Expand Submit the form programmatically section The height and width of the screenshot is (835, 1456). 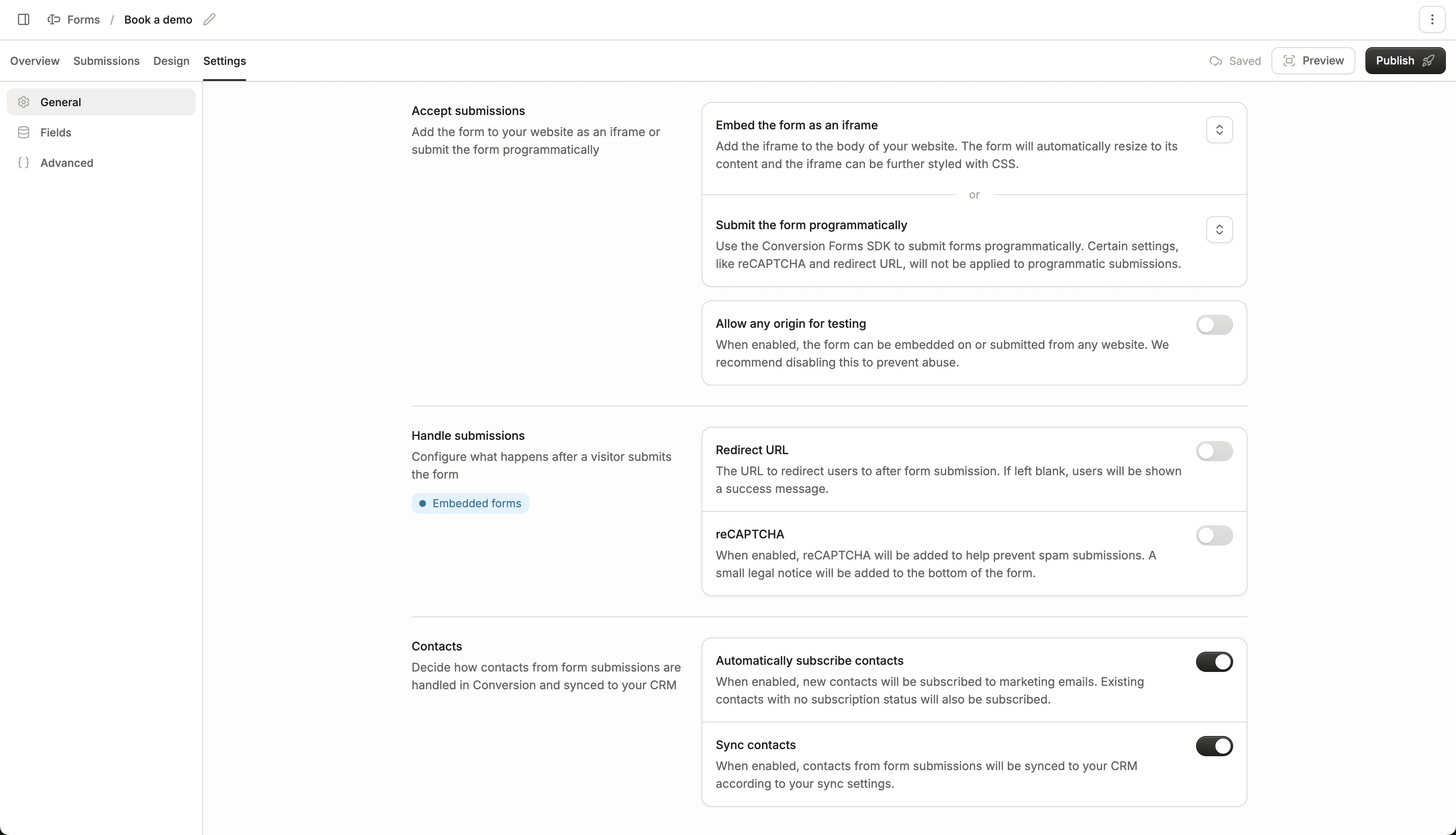point(1219,230)
